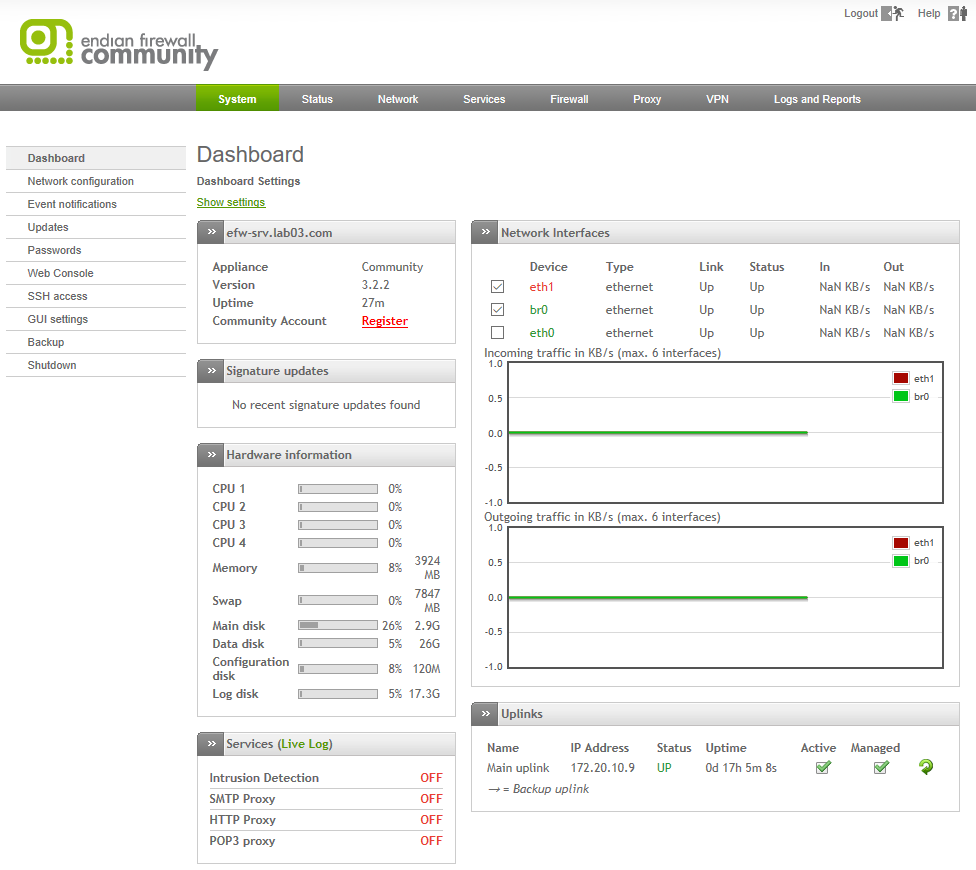Open the Firewall menu tab
The height and width of the screenshot is (870, 976).
click(x=569, y=99)
